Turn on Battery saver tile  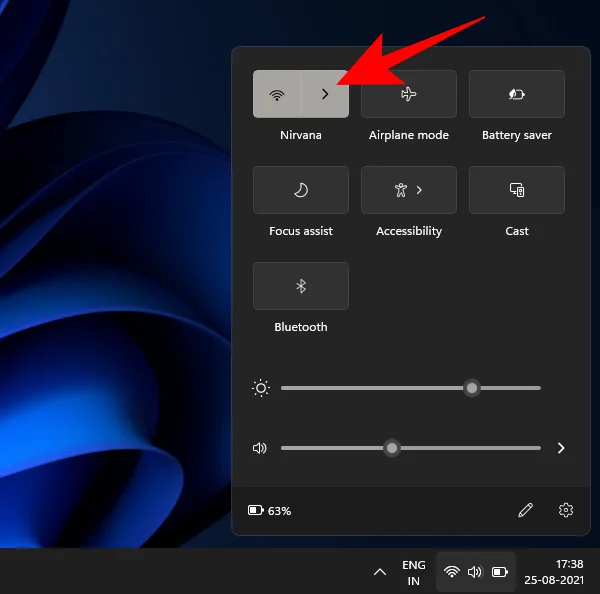(517, 94)
